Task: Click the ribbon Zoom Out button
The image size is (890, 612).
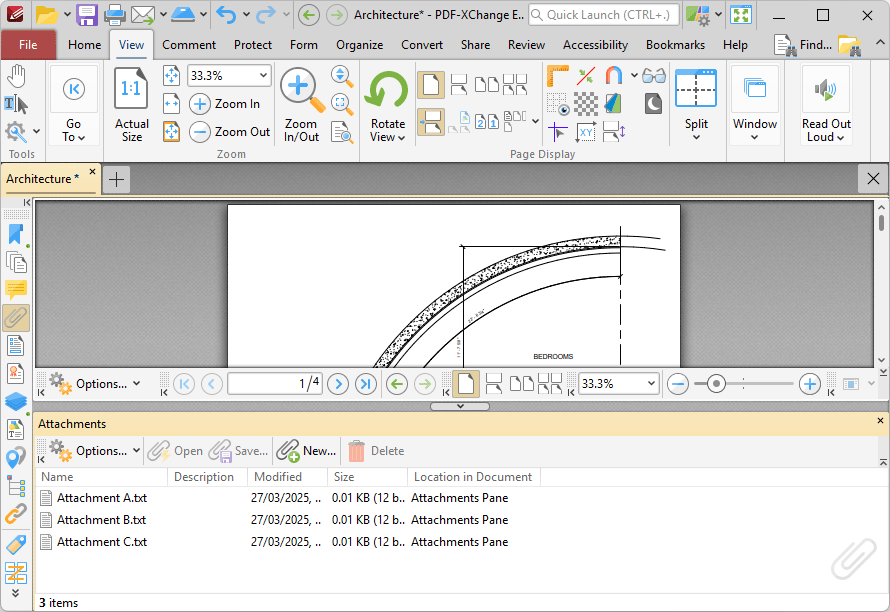Action: [230, 132]
